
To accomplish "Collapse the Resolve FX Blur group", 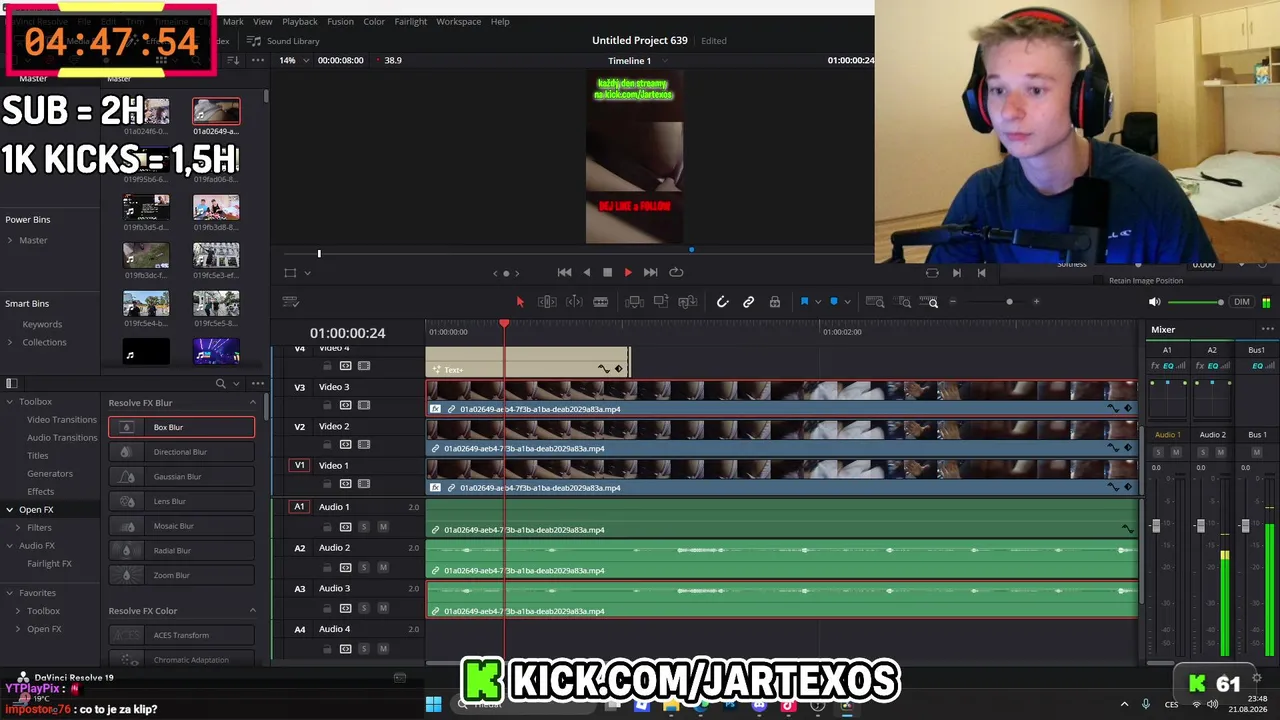I will click(x=252, y=403).
